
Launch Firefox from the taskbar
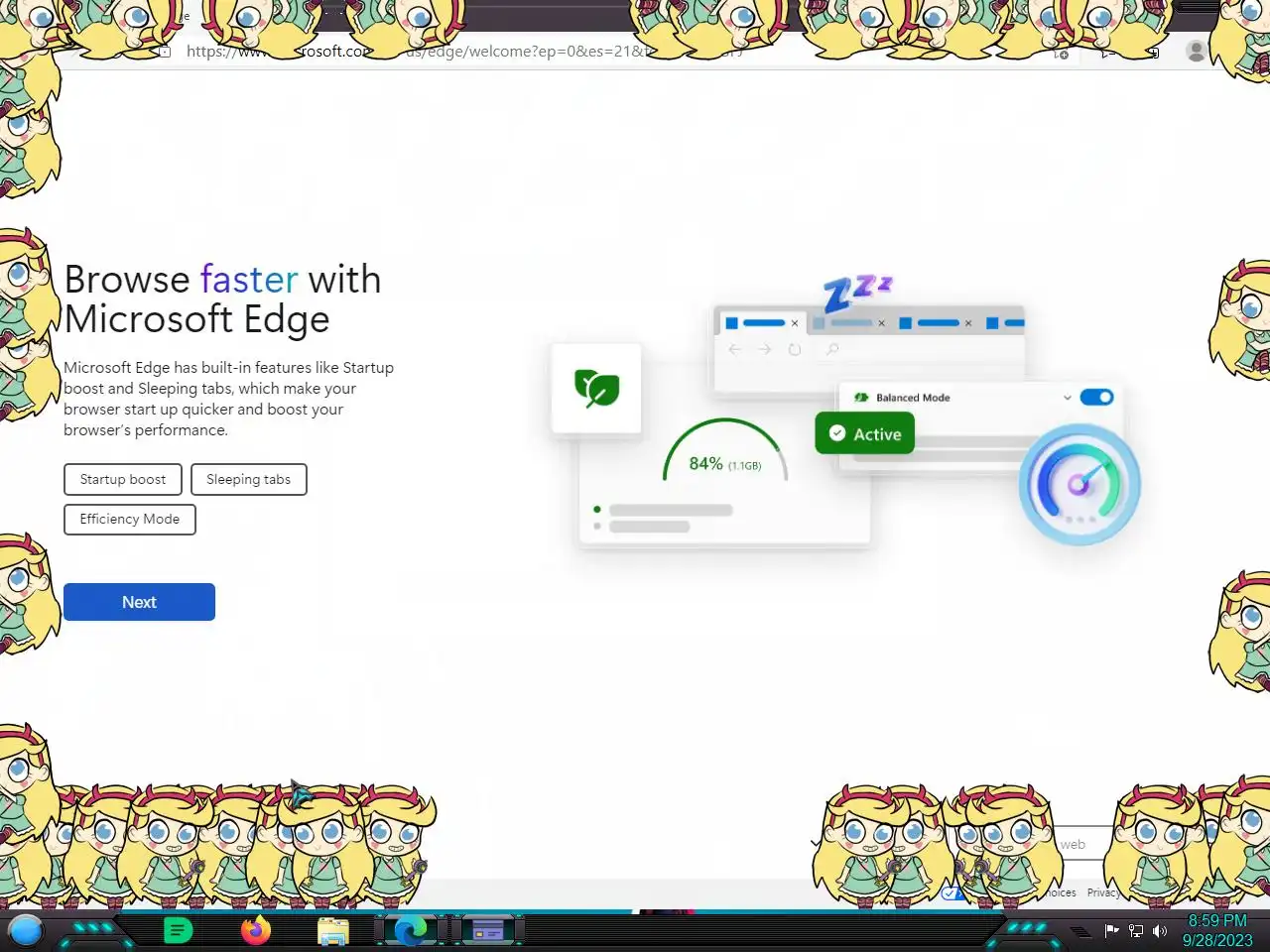[x=255, y=930]
